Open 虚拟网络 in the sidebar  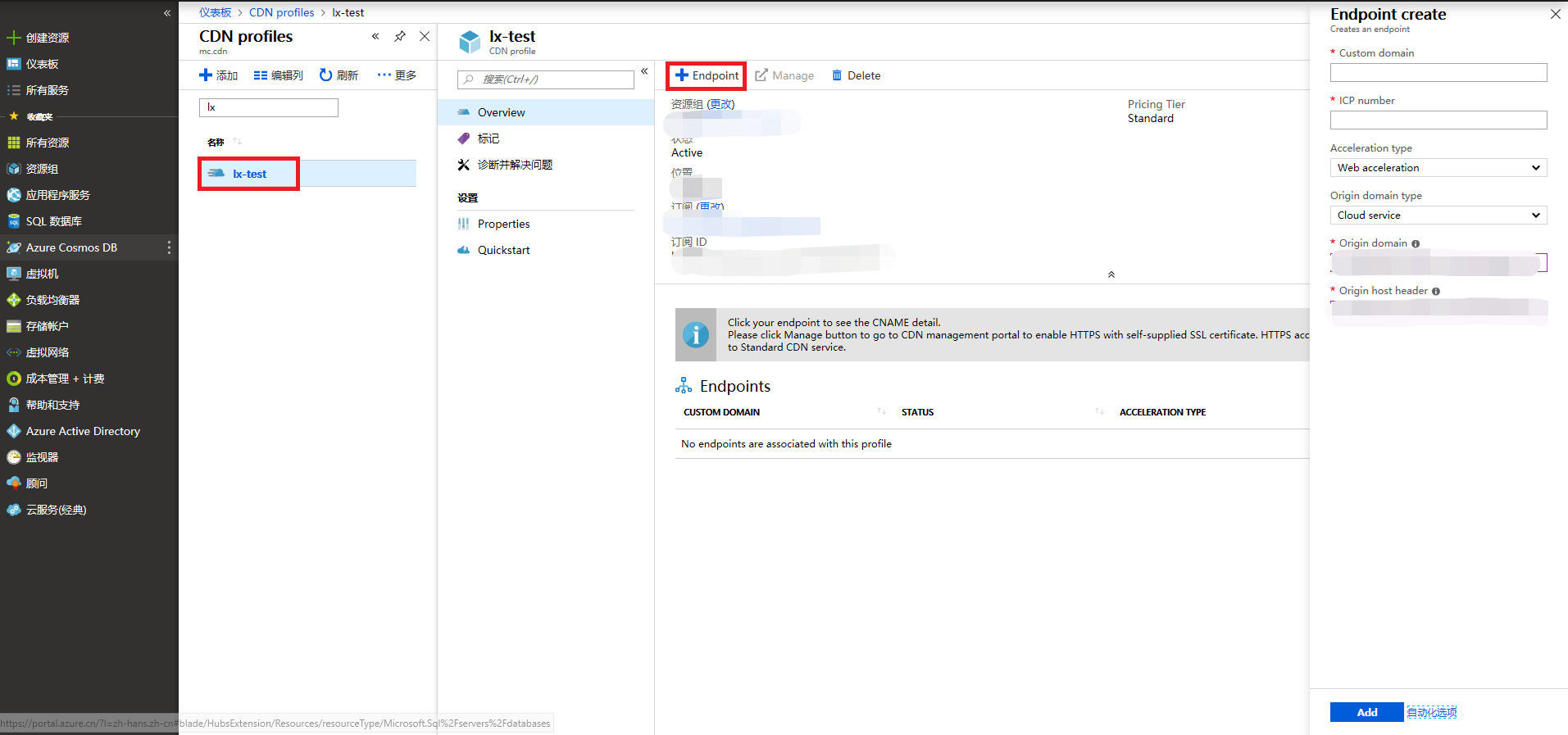pos(47,352)
